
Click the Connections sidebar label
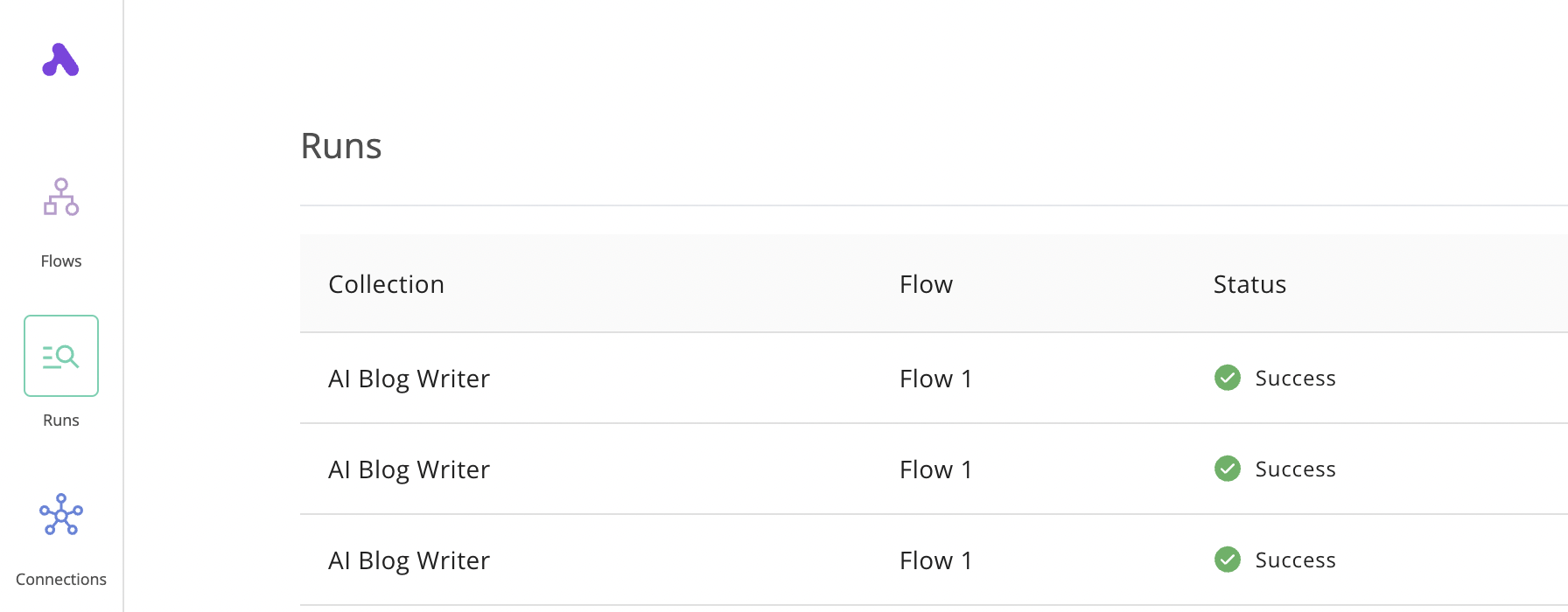pyautogui.click(x=61, y=580)
